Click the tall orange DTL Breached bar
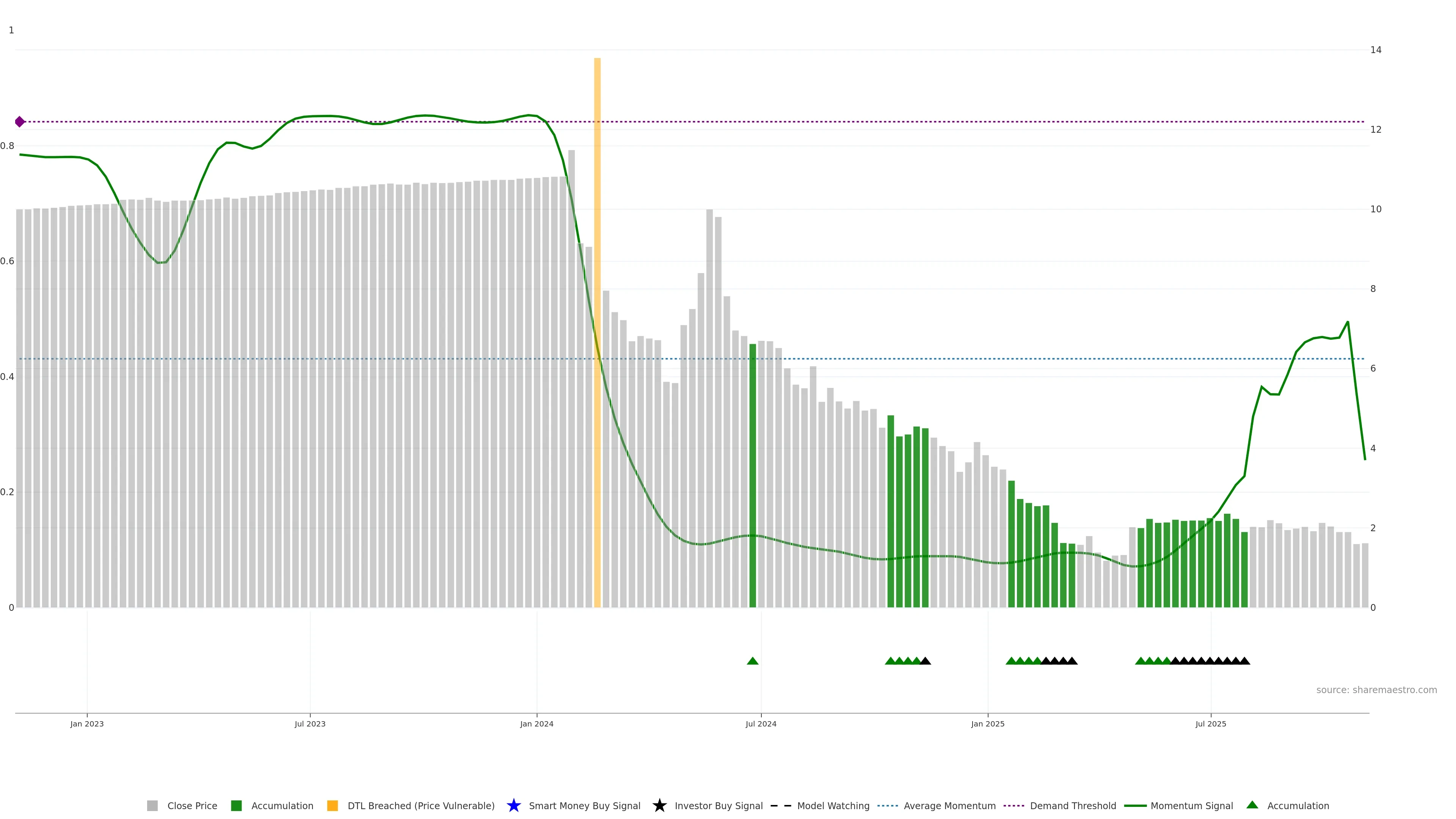 pyautogui.click(x=597, y=226)
